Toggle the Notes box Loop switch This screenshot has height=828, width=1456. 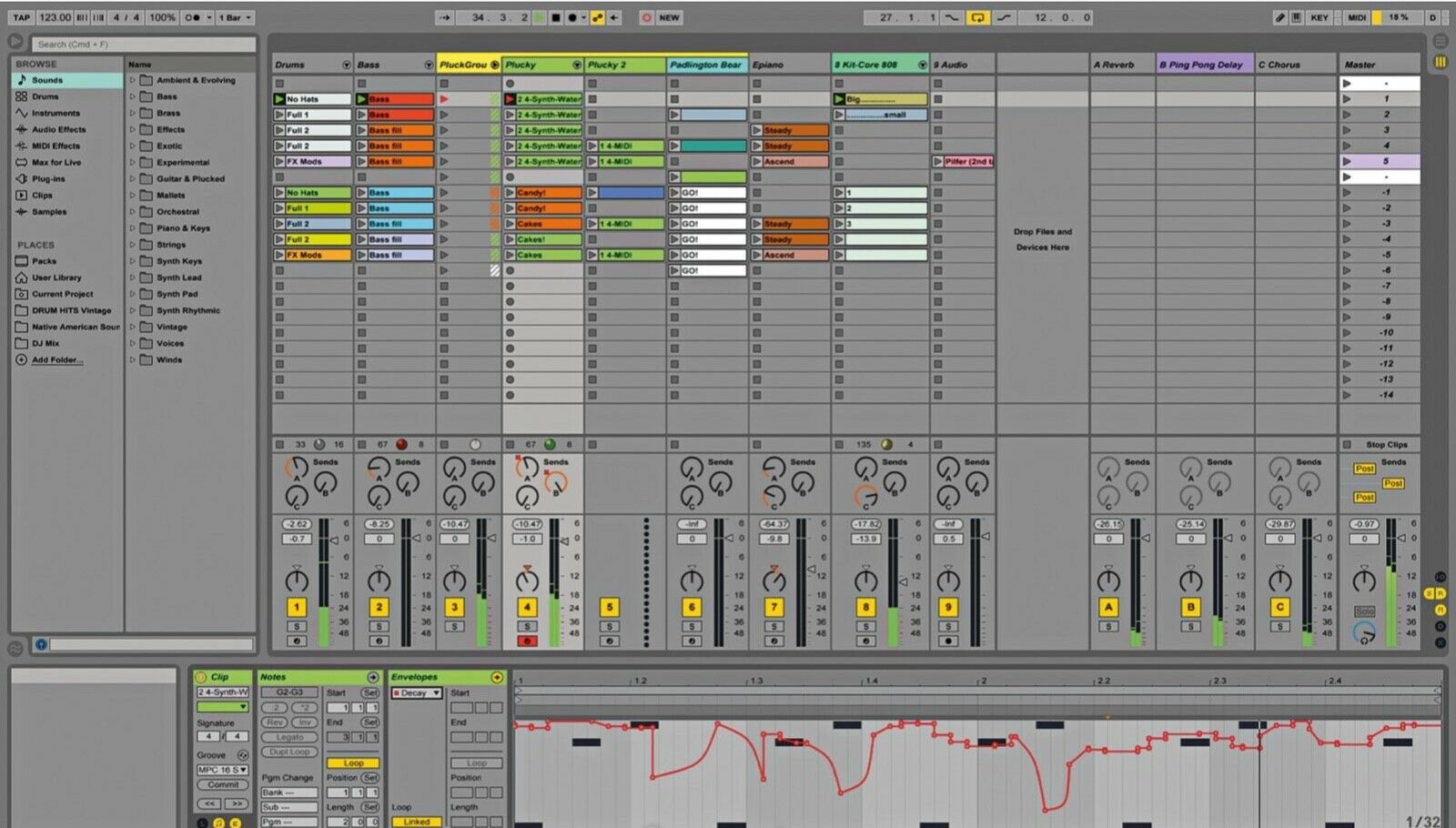353,763
